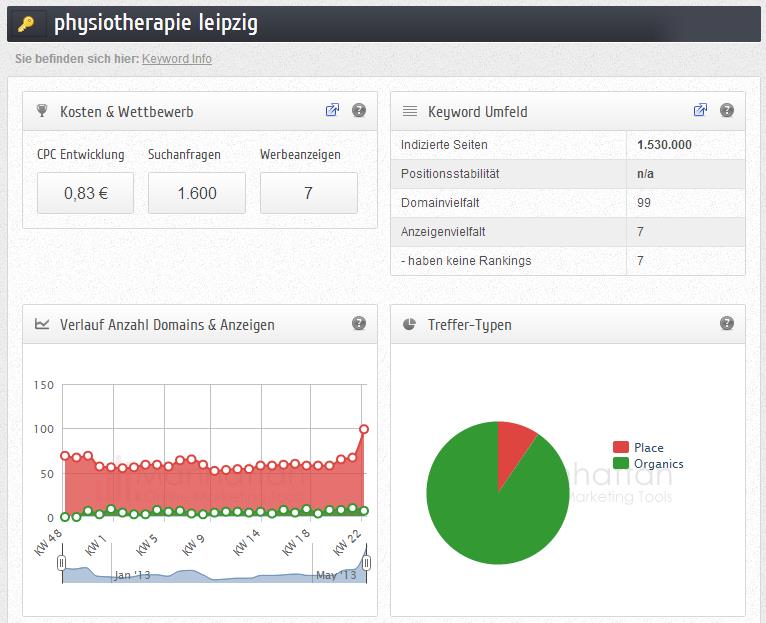This screenshot has height=623, width=766.
Task: Show help for Kosten & Wettbewerb panel
Action: (x=359, y=110)
